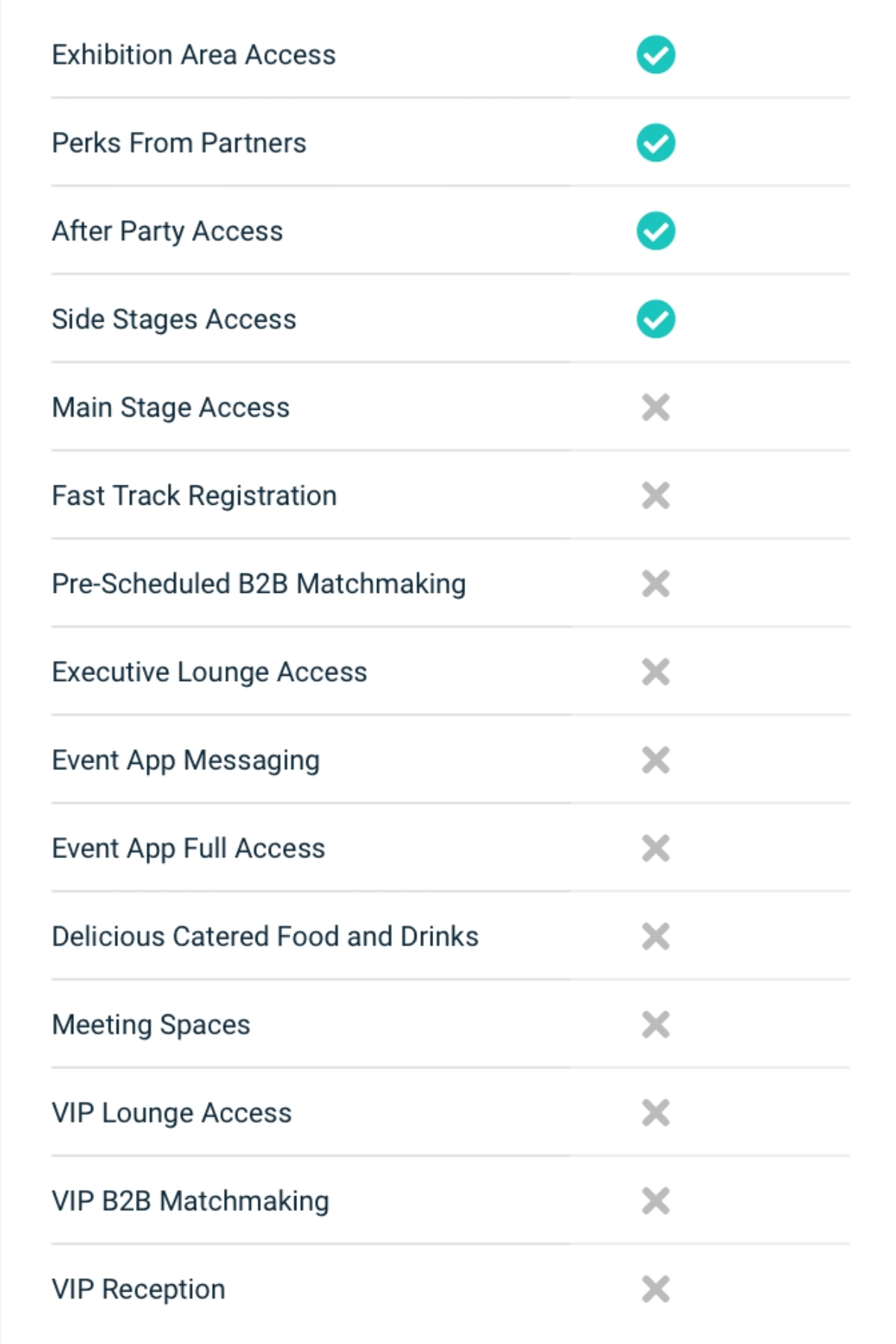This screenshot has width=896, height=1344.
Task: Click the Perks From Partners checkmark icon
Action: (656, 143)
